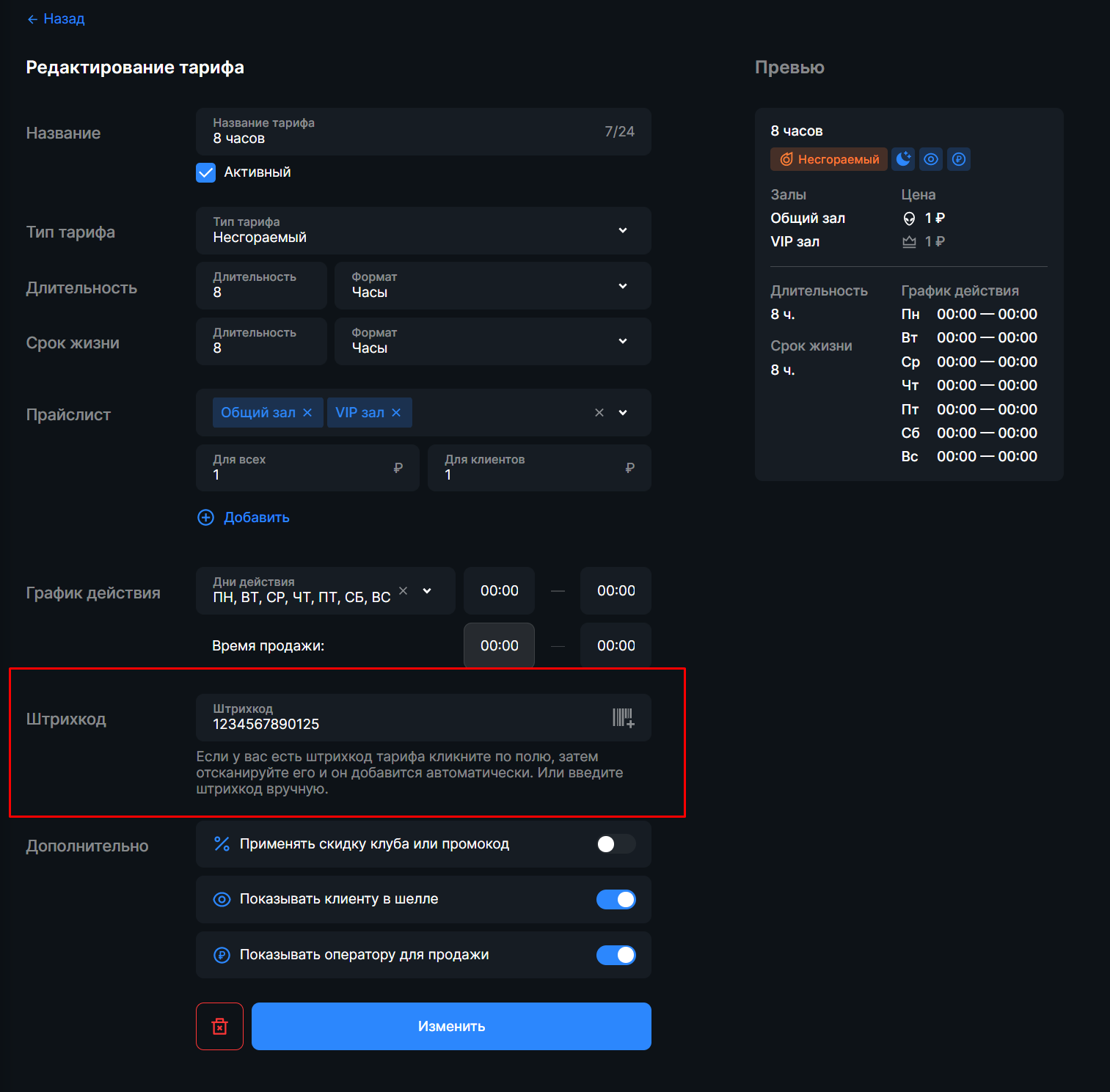The image size is (1110, 1092).
Task: Click the ruble icon beside "Показывать оператору для продажи"
Action: click(222, 955)
